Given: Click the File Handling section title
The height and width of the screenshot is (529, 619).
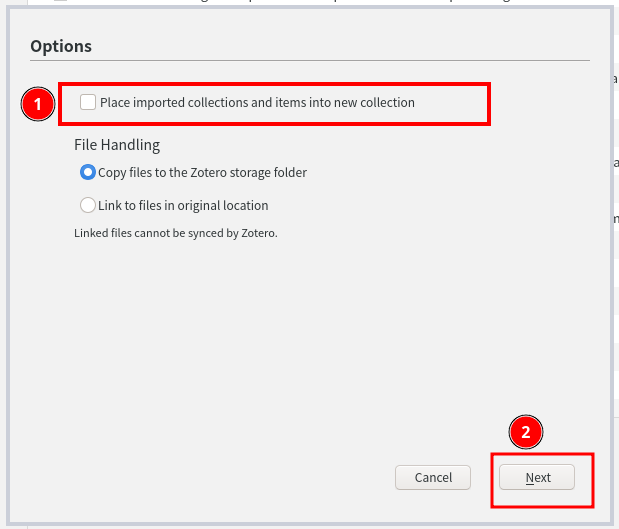Looking at the screenshot, I should point(117,145).
